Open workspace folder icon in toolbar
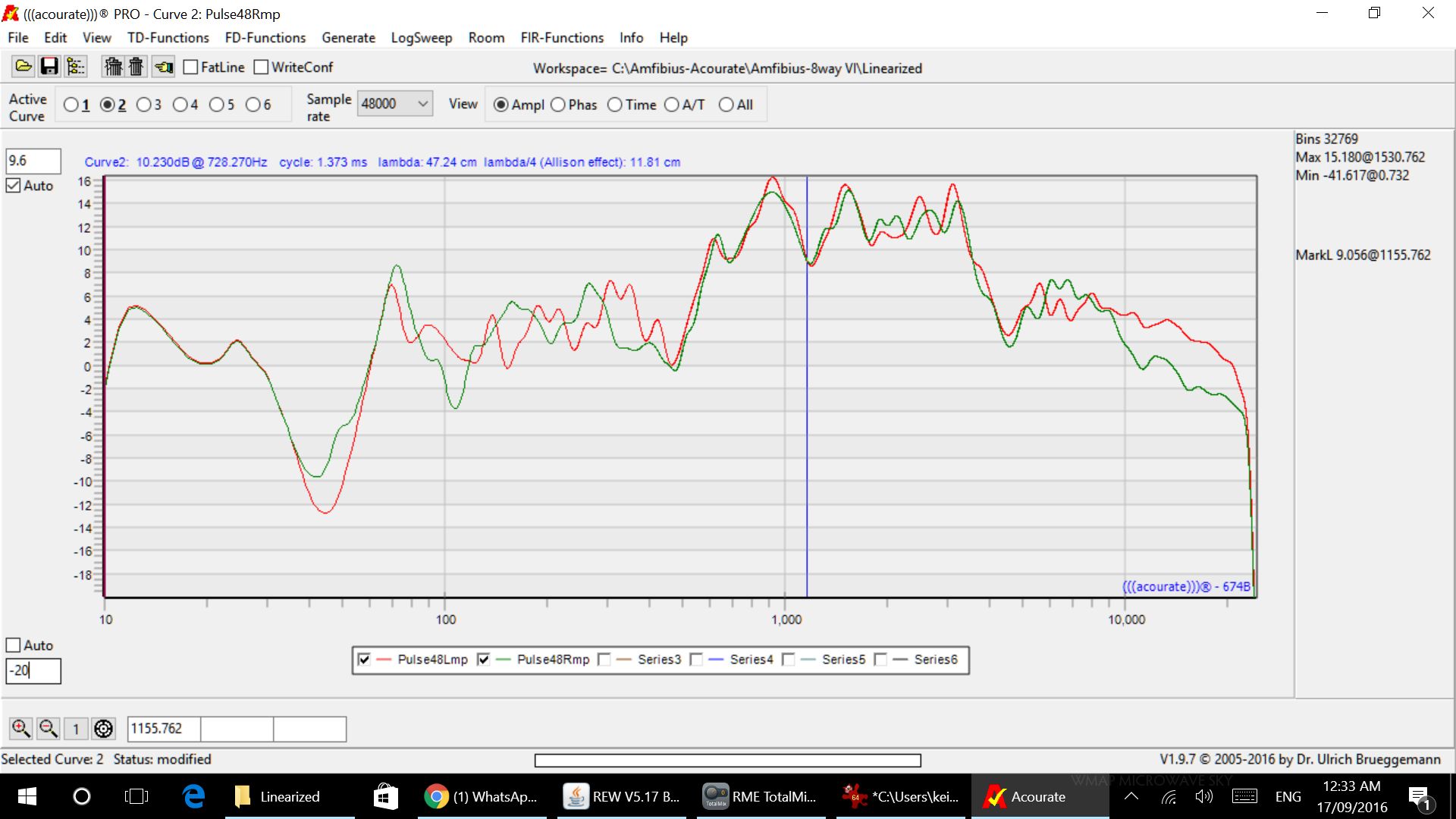1456x819 pixels. [x=24, y=67]
